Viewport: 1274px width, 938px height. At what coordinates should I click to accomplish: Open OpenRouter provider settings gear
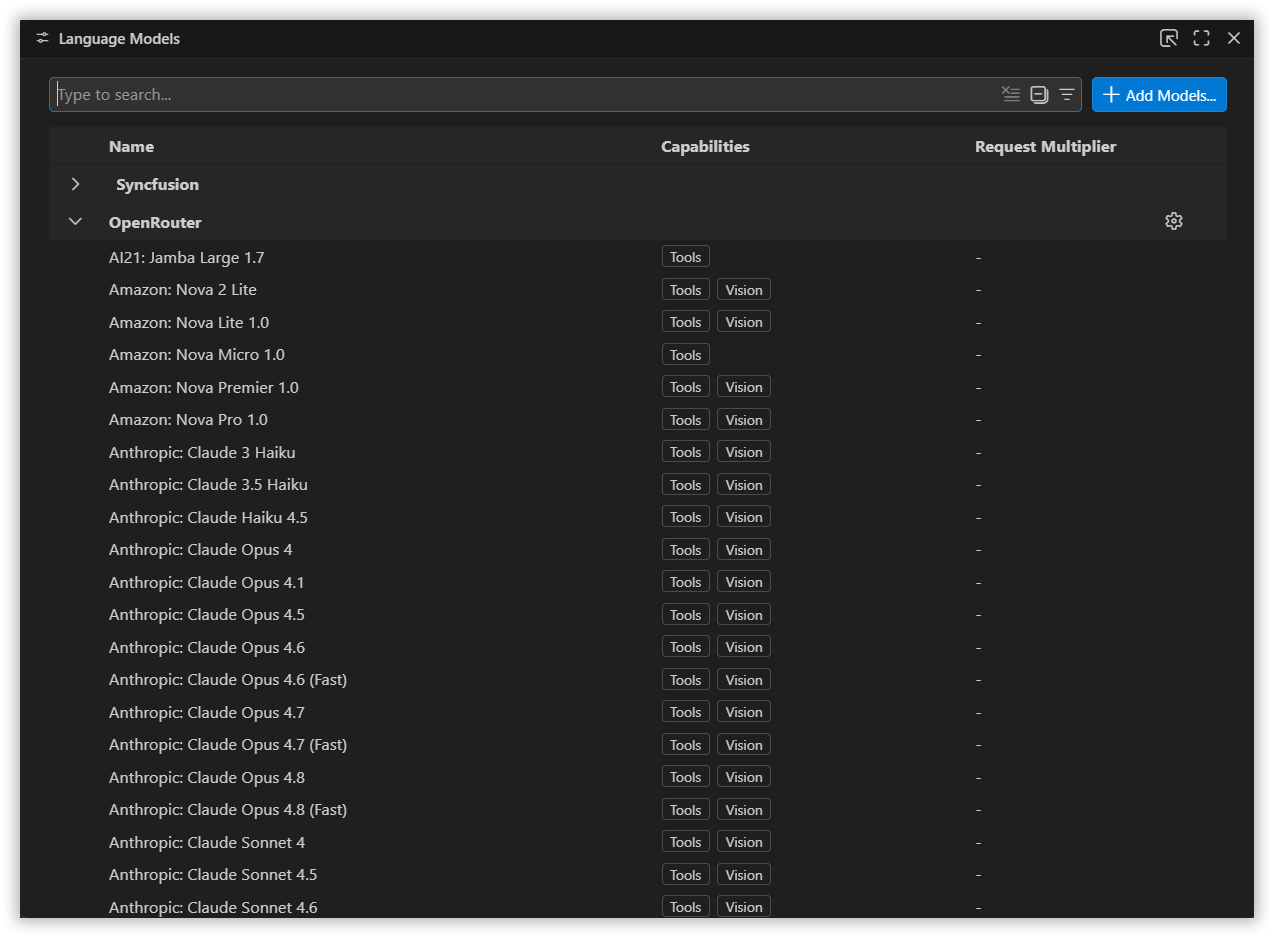(x=1174, y=221)
